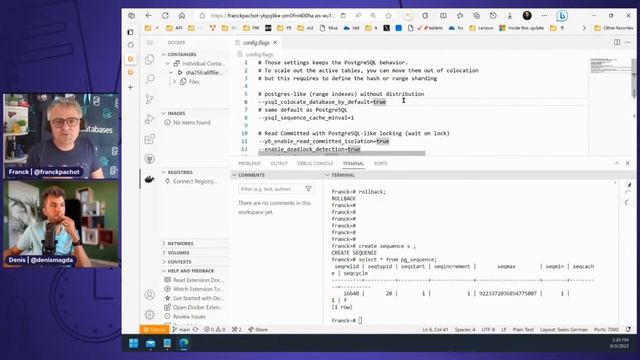This screenshot has width=640, height=360.
Task: Filter comments with the funnel icon
Action: coord(309,189)
